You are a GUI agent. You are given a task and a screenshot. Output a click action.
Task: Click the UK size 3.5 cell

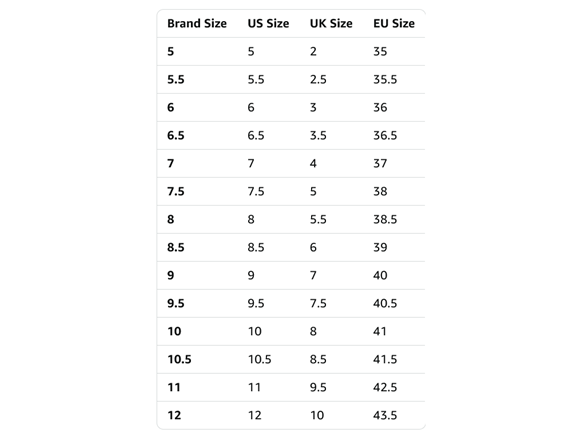(x=318, y=135)
